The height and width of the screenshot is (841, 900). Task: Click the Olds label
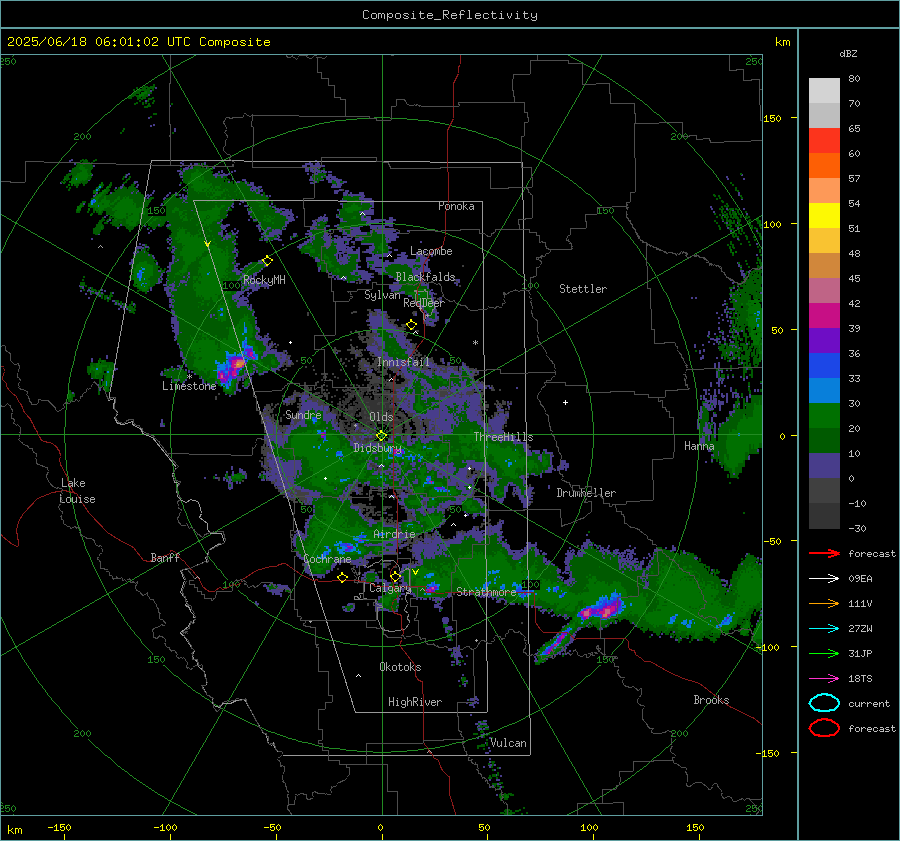[381, 417]
